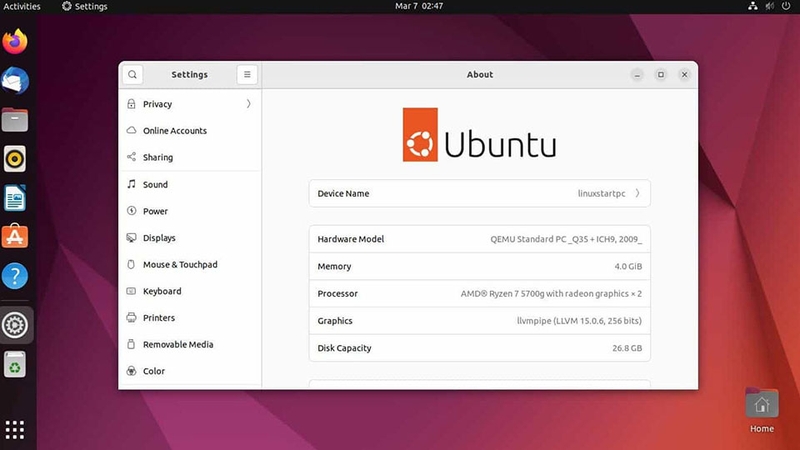Click the Removable Media icon
This screenshot has height=450, width=800.
click(131, 344)
